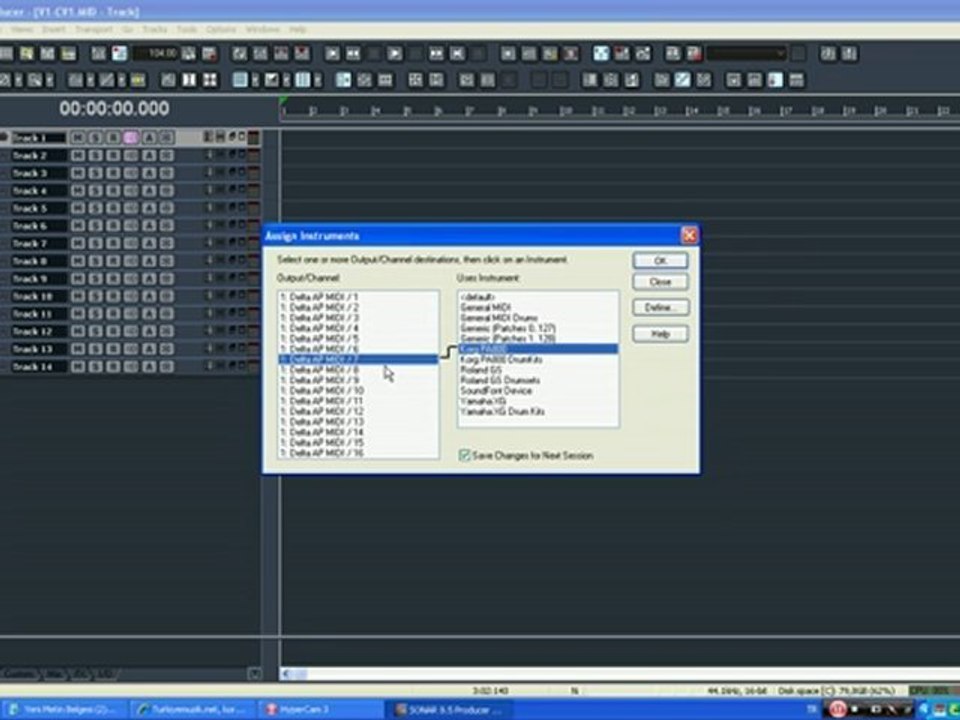Click measure 5 on the time ruler
Image resolution: width=960 pixels, height=720 pixels.
point(407,111)
